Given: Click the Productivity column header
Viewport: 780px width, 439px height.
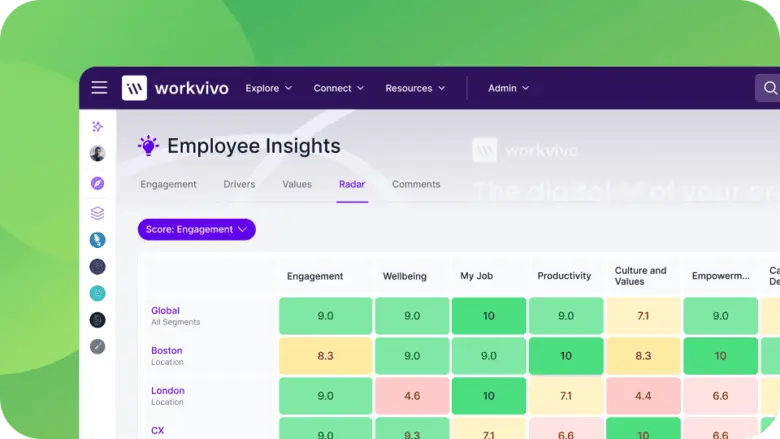Looking at the screenshot, I should pyautogui.click(x=564, y=275).
